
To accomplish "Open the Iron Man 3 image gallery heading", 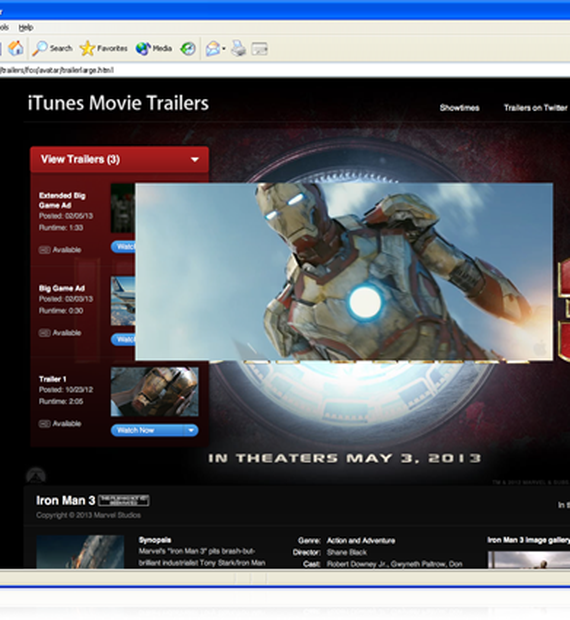I will point(528,540).
